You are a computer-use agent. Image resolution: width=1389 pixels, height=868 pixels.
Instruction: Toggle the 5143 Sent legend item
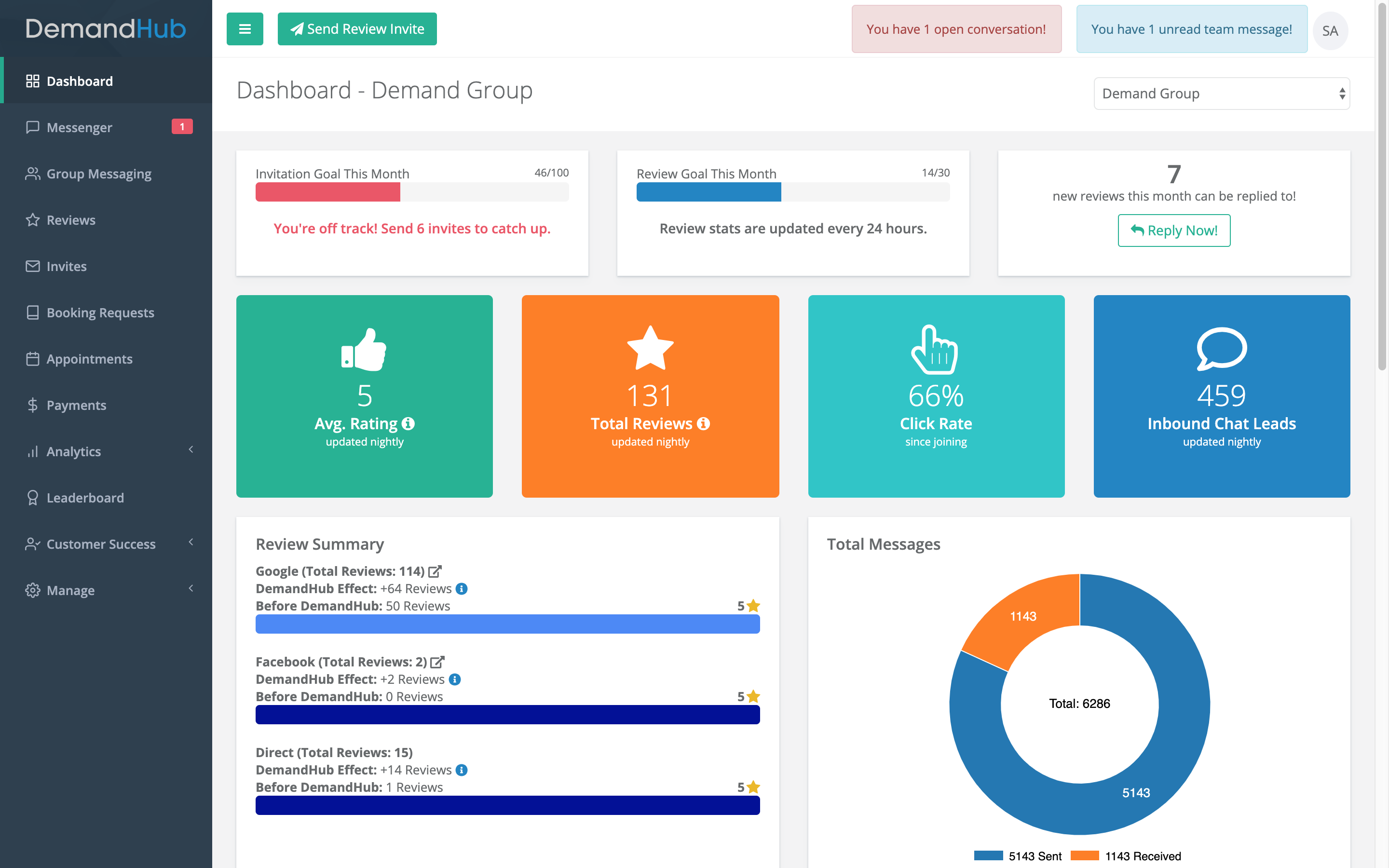pyautogui.click(x=1018, y=856)
